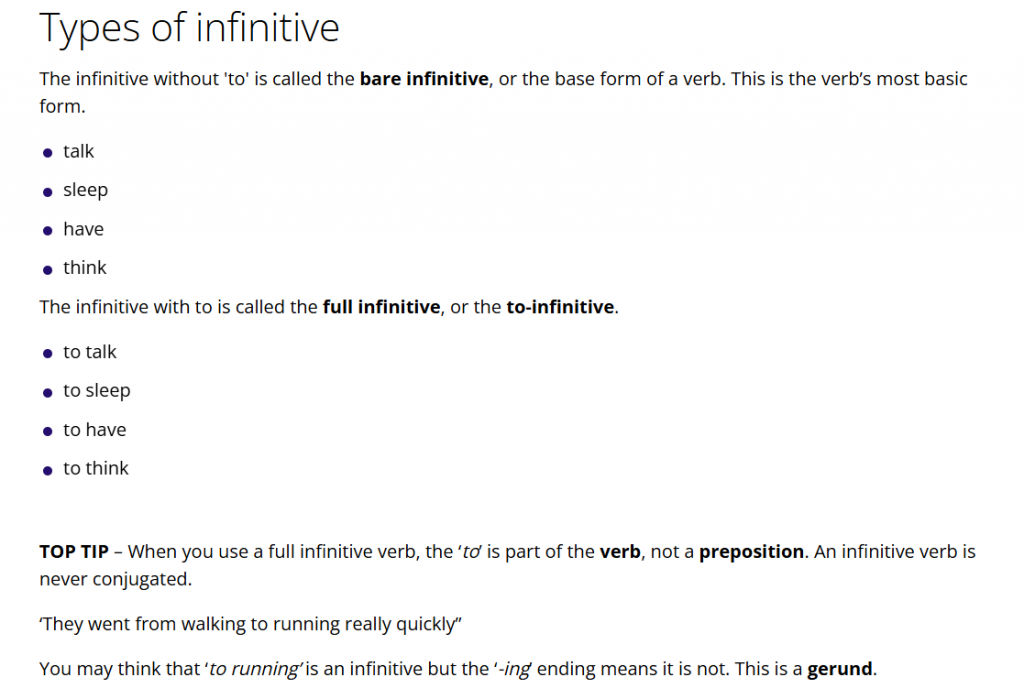The width and height of the screenshot is (1024, 699).
Task: Select the 'talk' bullet item
Action: pyautogui.click(x=78, y=152)
